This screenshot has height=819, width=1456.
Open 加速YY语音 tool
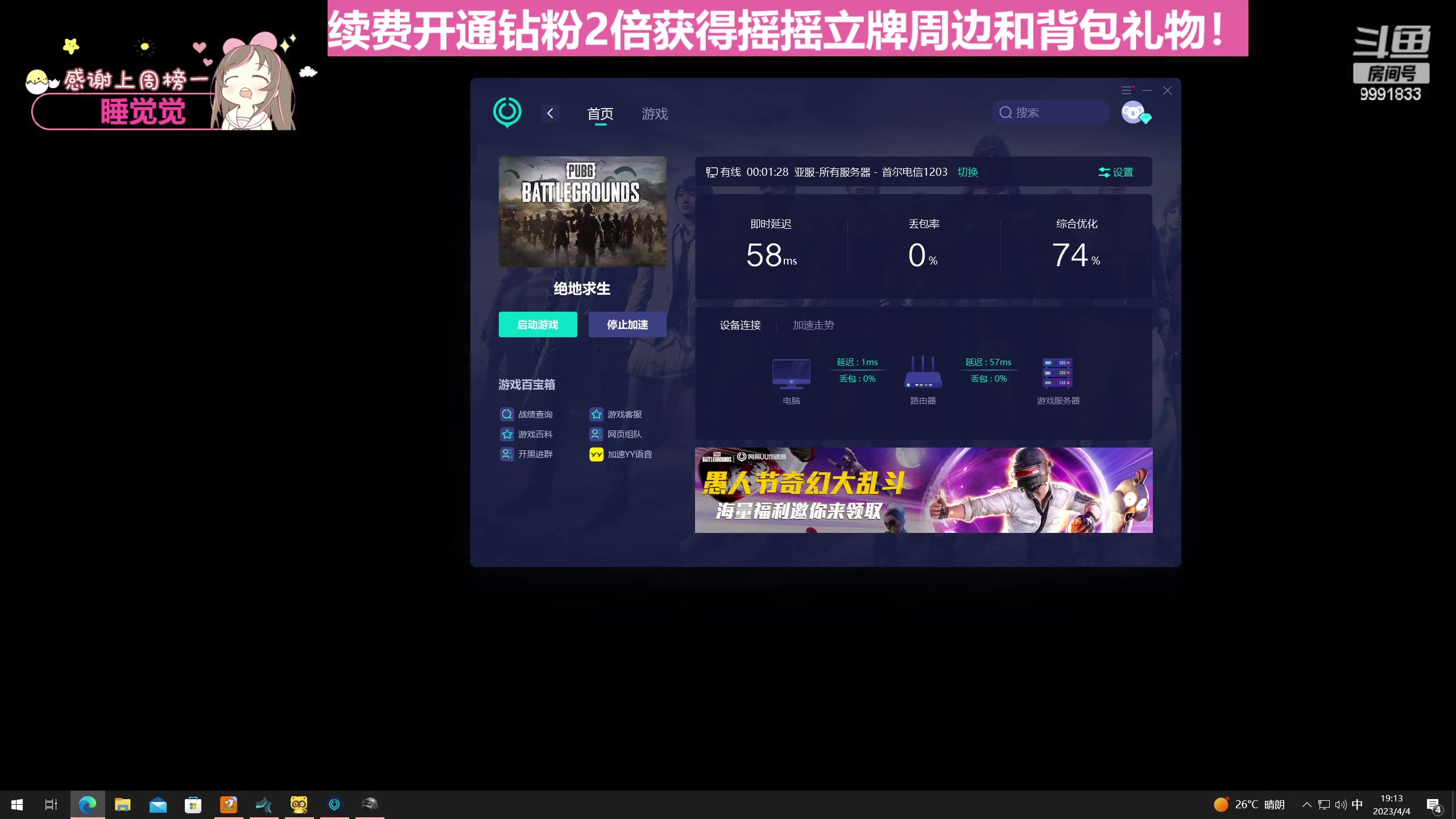[x=621, y=454]
